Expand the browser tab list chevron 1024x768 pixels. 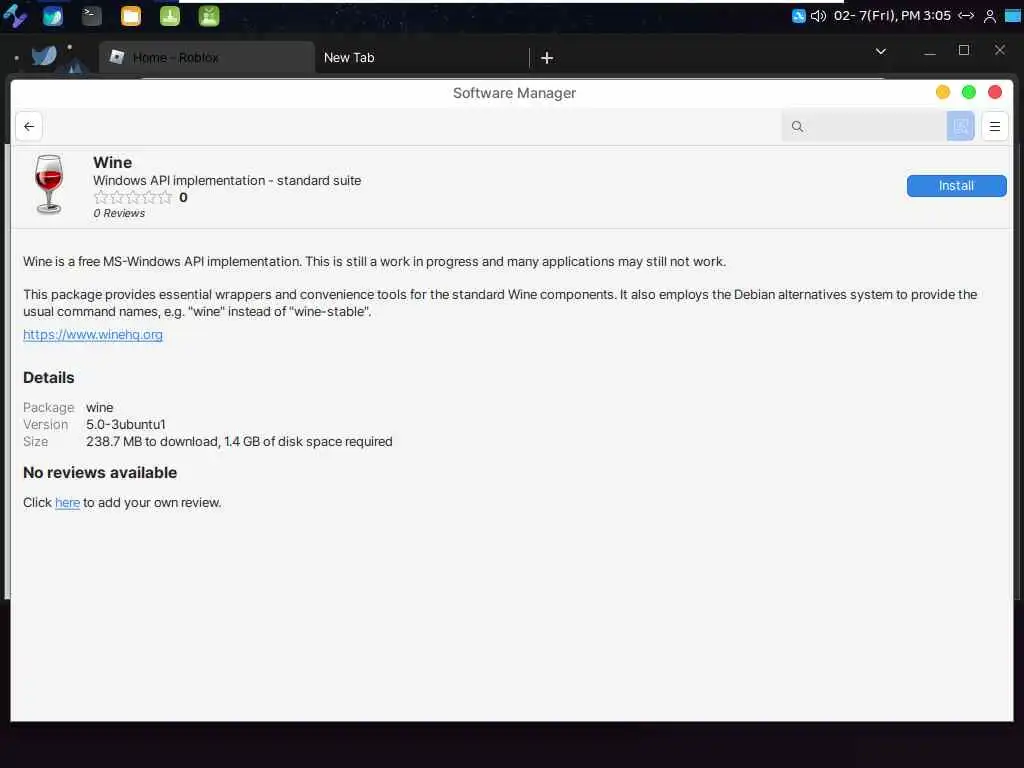(880, 51)
